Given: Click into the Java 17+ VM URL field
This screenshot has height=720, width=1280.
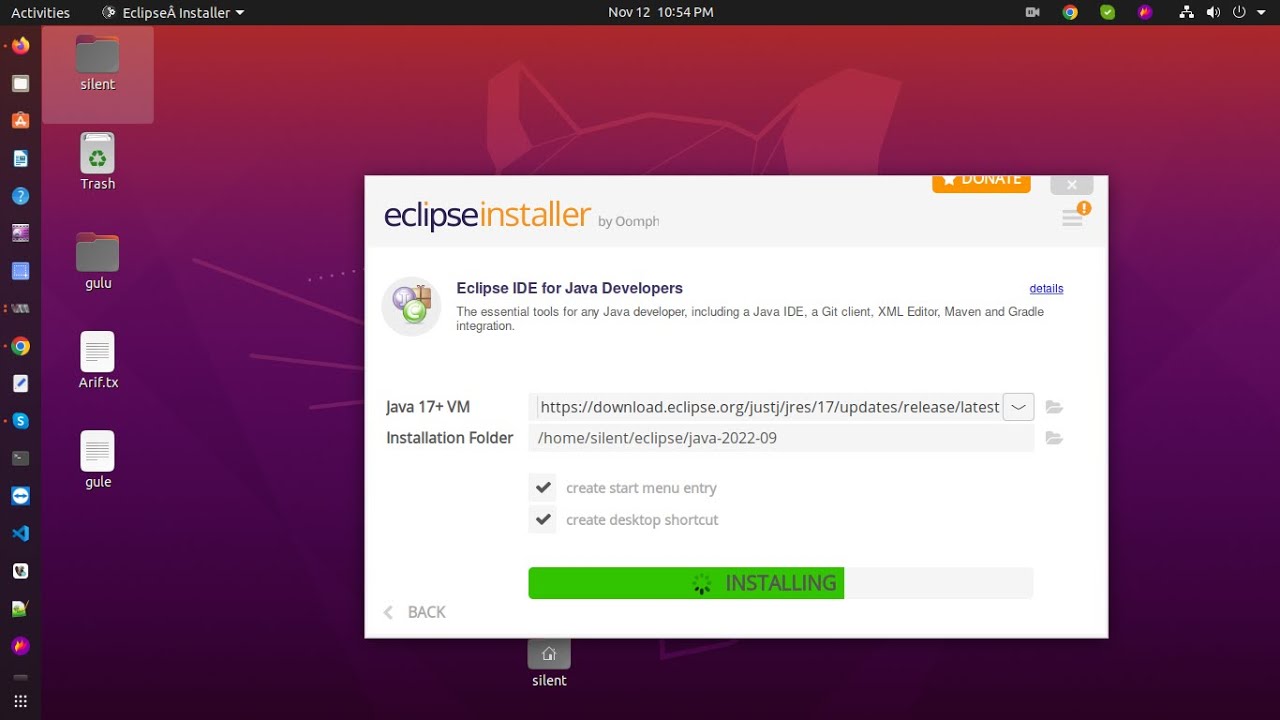Looking at the screenshot, I should (766, 407).
